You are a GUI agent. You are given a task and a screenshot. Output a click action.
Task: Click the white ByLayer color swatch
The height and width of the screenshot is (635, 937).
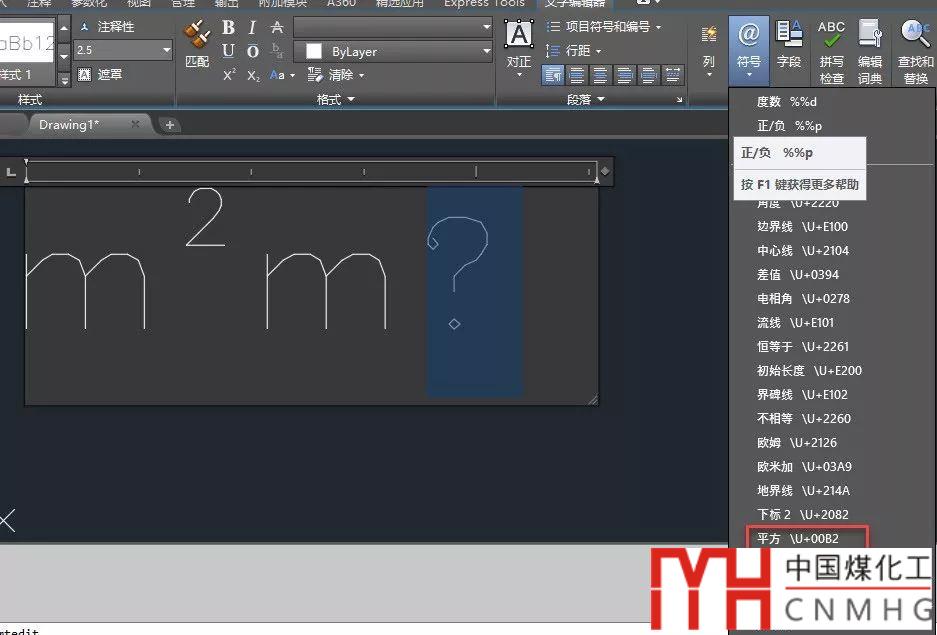tap(314, 51)
